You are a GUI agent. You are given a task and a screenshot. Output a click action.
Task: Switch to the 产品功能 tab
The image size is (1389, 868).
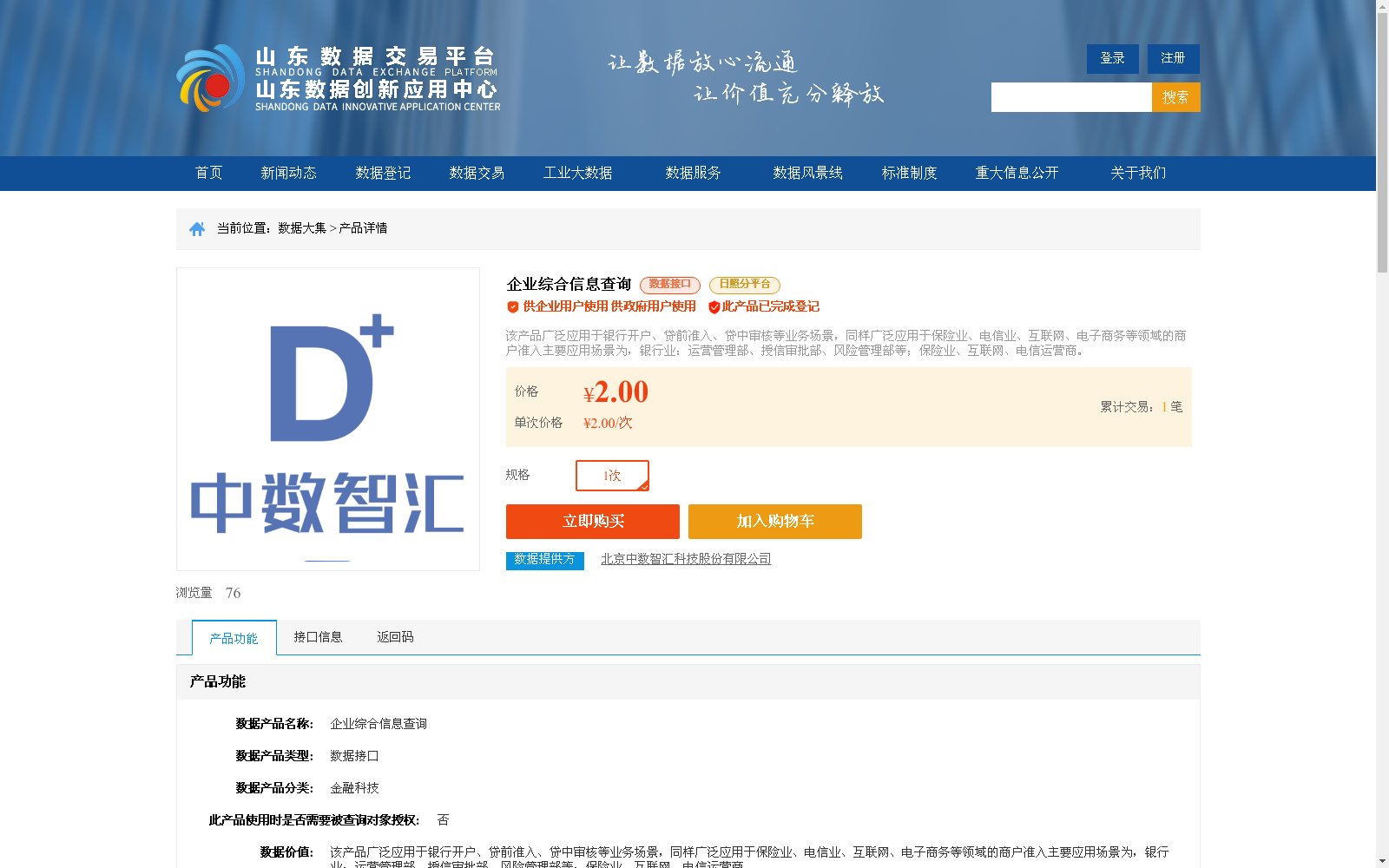(x=234, y=638)
